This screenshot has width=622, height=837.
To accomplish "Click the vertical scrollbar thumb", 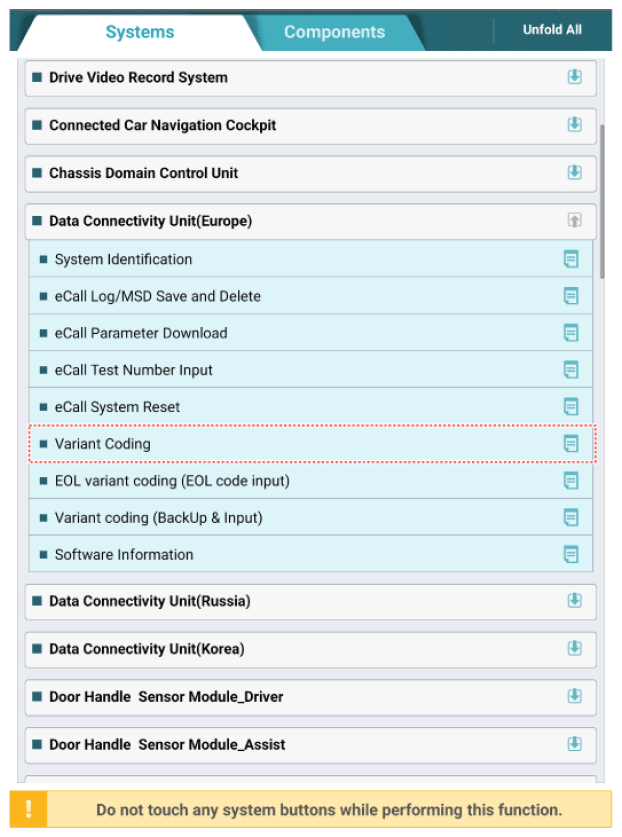I will pyautogui.click(x=602, y=202).
